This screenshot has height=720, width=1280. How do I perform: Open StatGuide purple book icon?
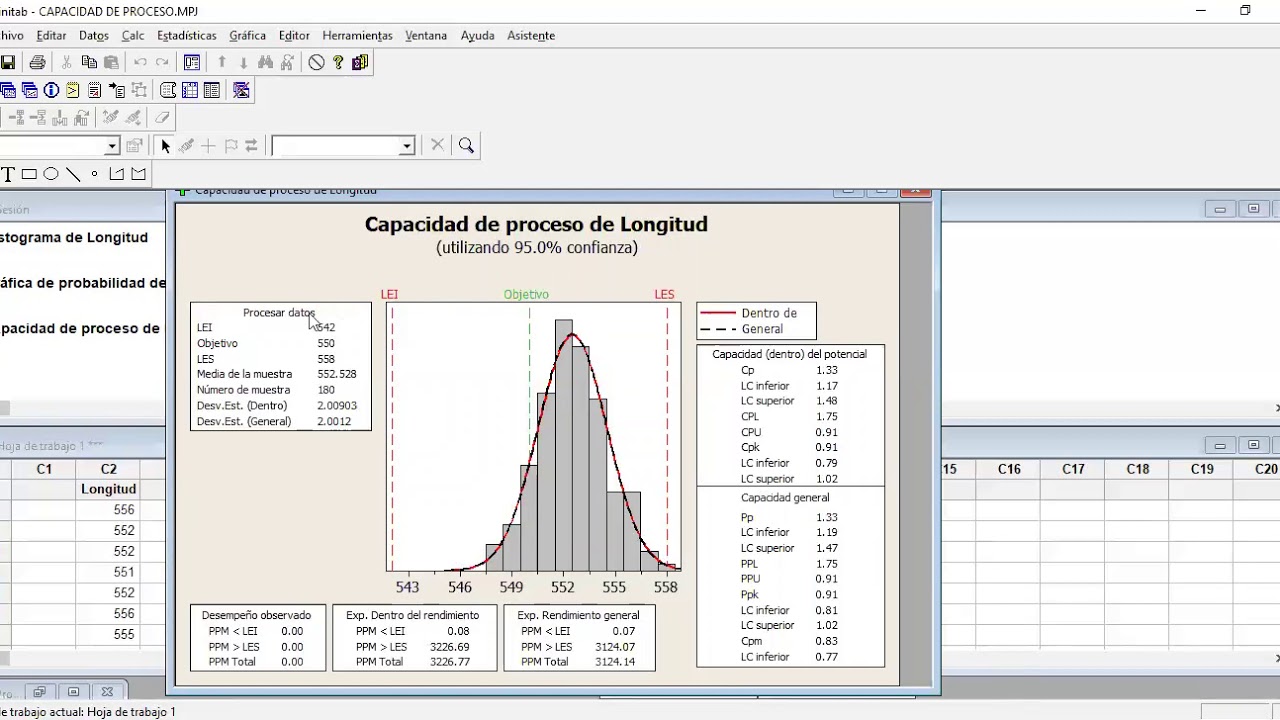[360, 62]
